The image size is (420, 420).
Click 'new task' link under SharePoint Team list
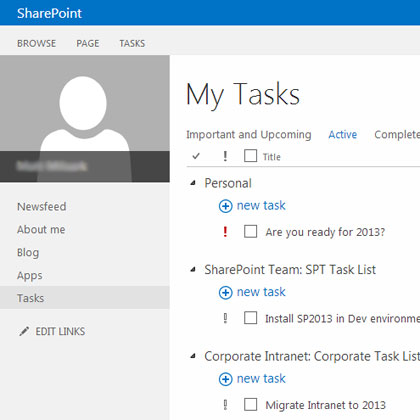pyautogui.click(x=261, y=292)
